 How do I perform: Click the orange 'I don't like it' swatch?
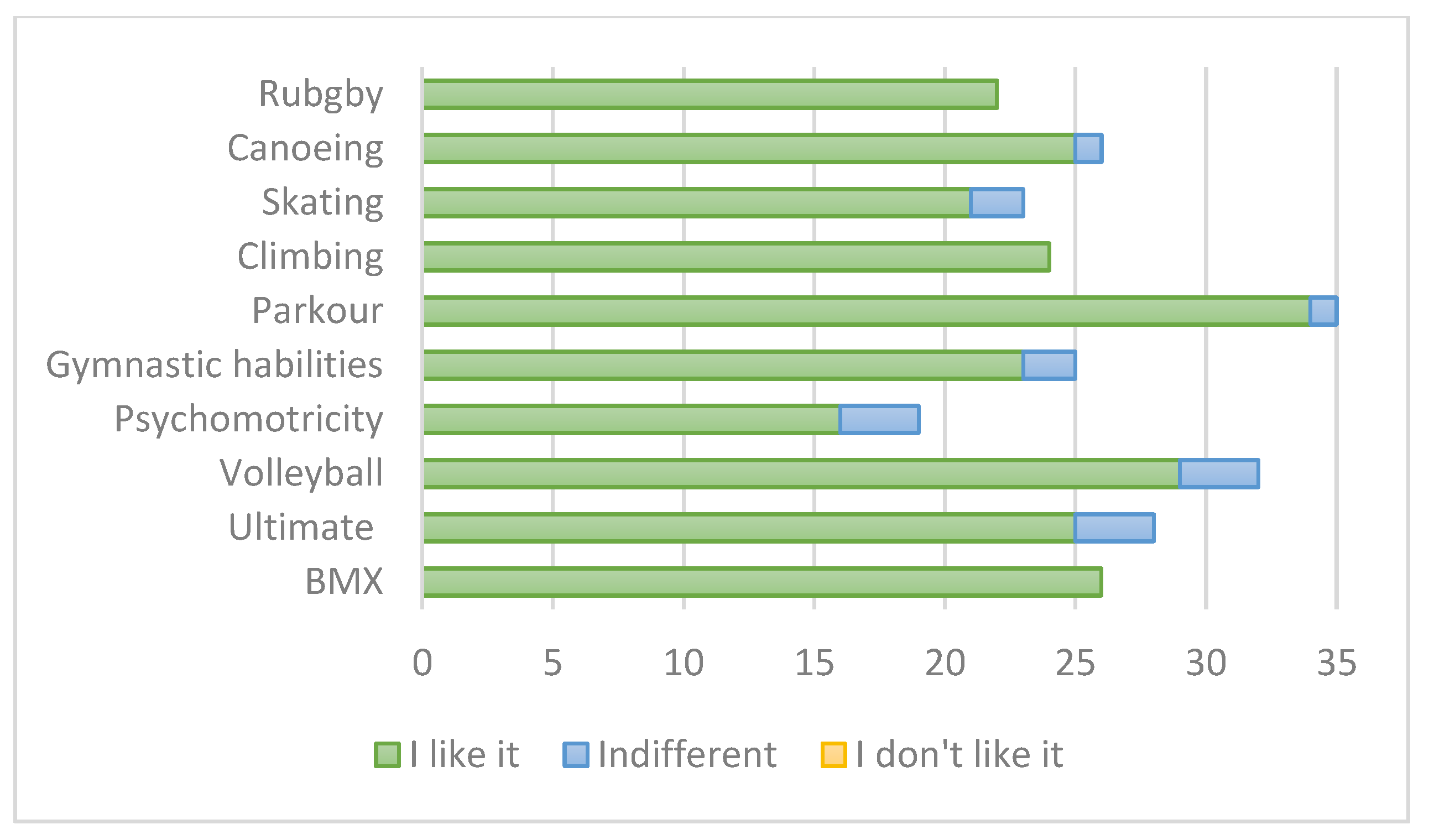834,755
